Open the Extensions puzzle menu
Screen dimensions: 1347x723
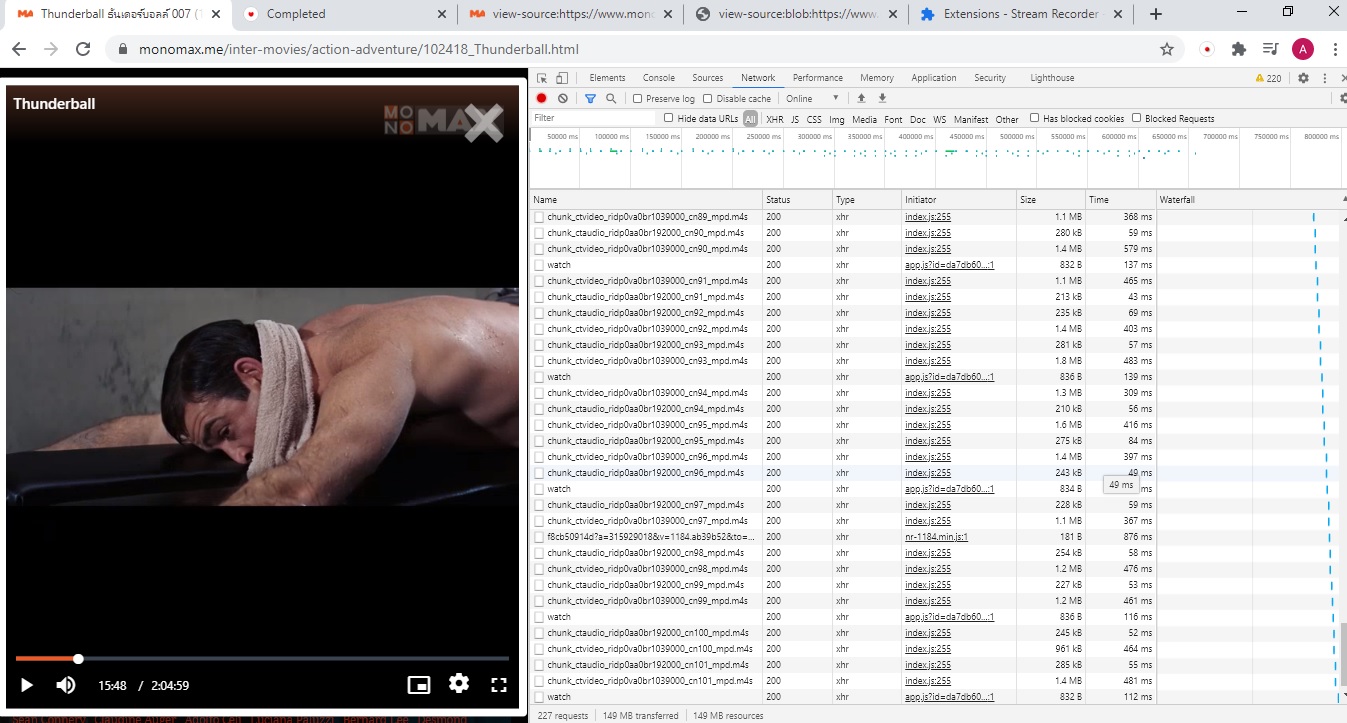pyautogui.click(x=1239, y=49)
